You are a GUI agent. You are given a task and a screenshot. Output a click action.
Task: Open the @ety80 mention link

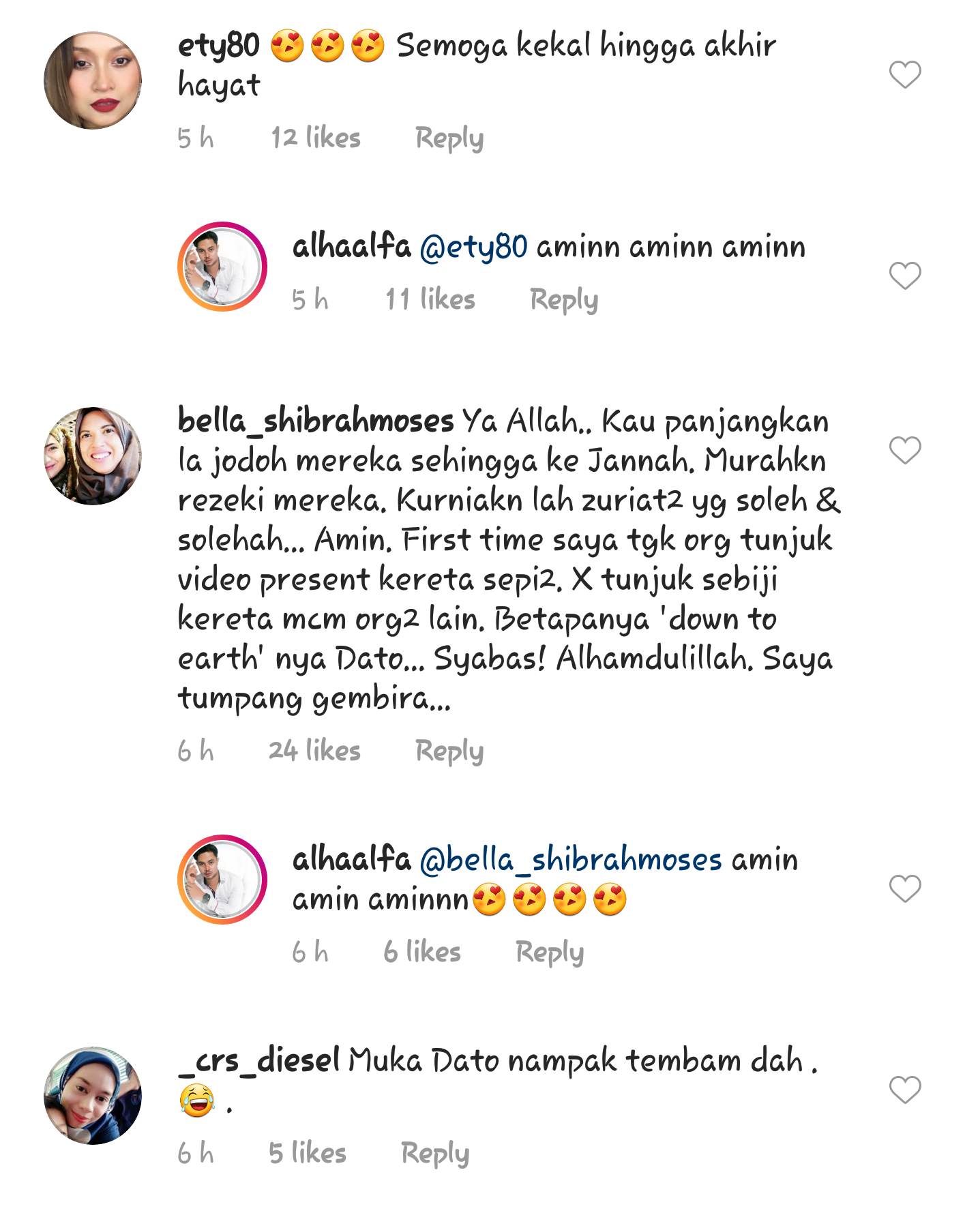point(474,247)
